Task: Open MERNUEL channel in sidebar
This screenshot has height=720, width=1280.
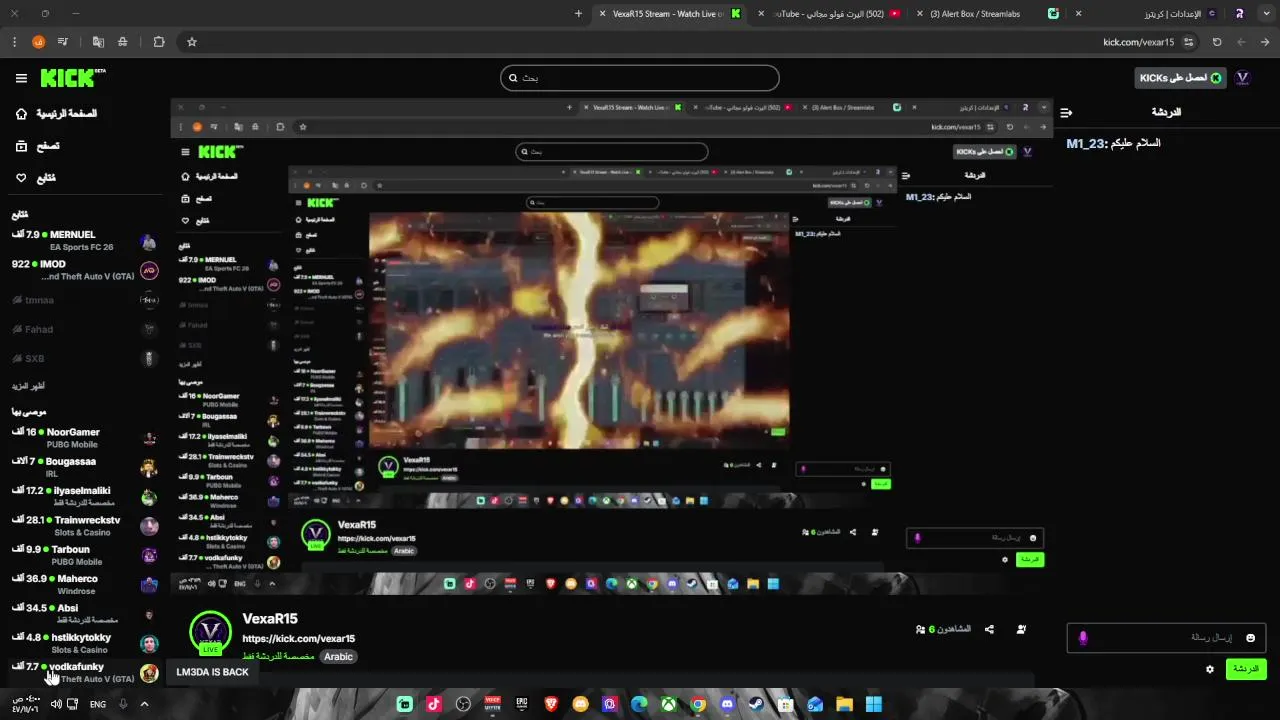Action: coord(84,241)
